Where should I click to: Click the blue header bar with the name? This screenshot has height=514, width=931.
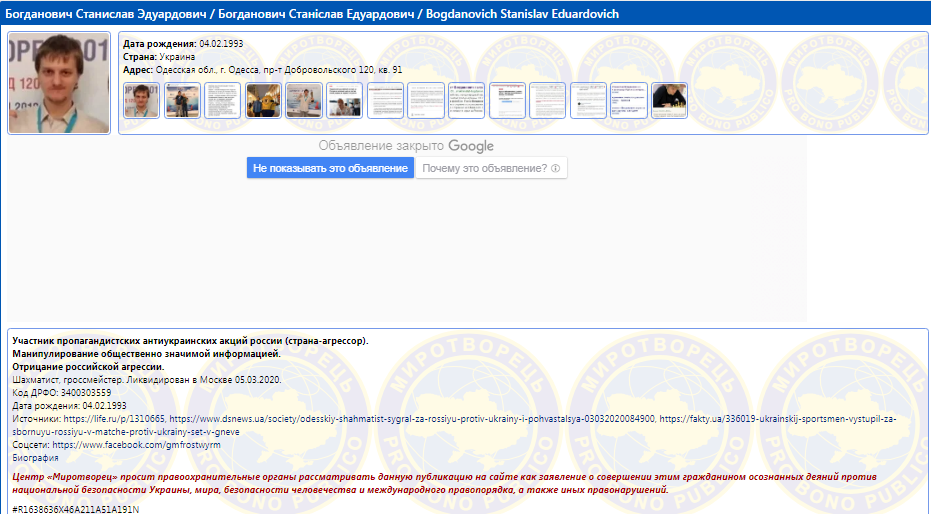[x=465, y=14]
